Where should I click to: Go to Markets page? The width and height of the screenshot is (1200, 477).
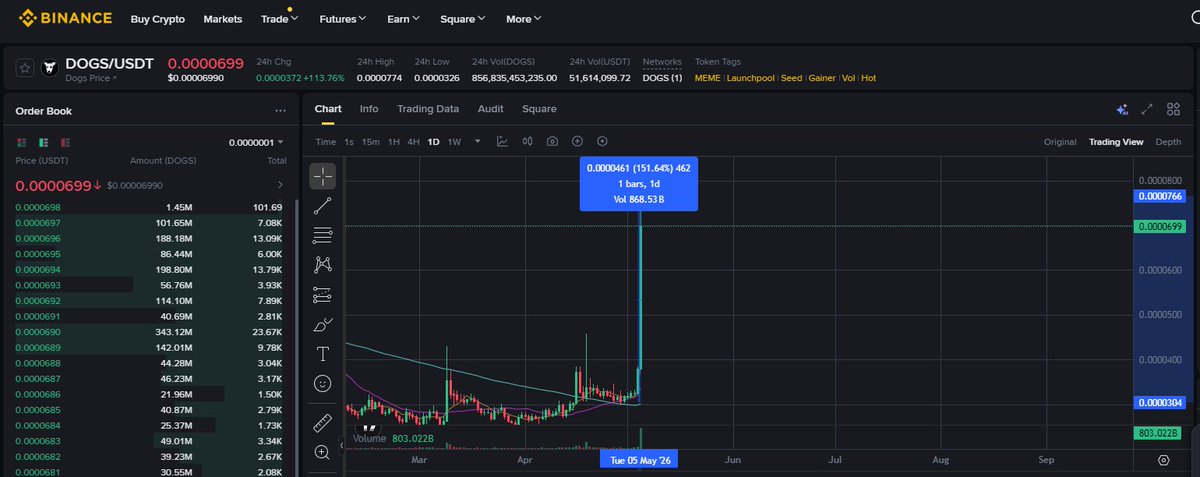[222, 19]
